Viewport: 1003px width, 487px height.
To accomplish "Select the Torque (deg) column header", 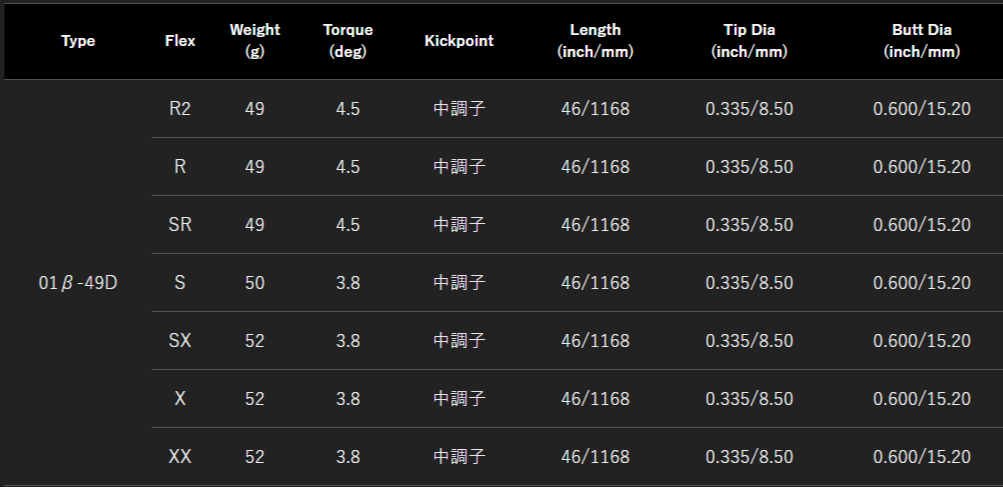I will [x=348, y=41].
